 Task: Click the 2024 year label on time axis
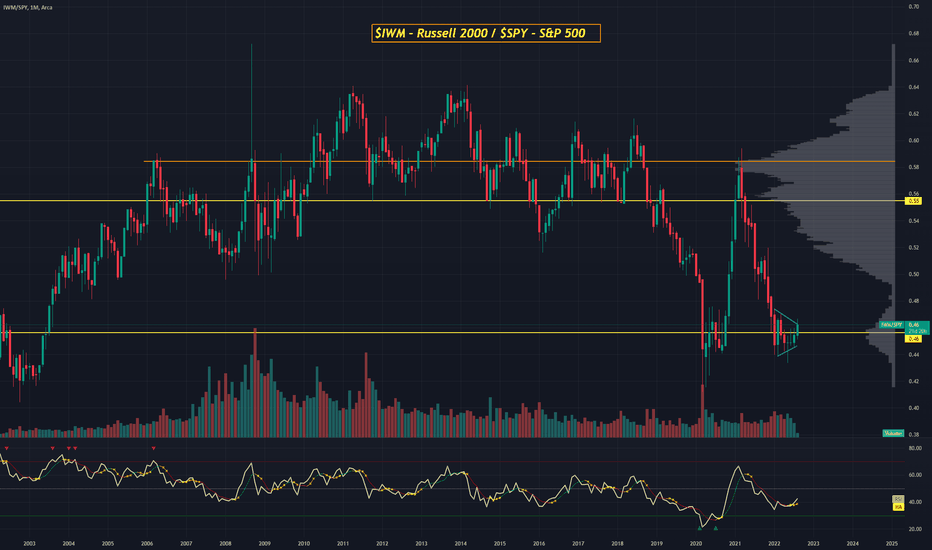pyautogui.click(x=853, y=543)
